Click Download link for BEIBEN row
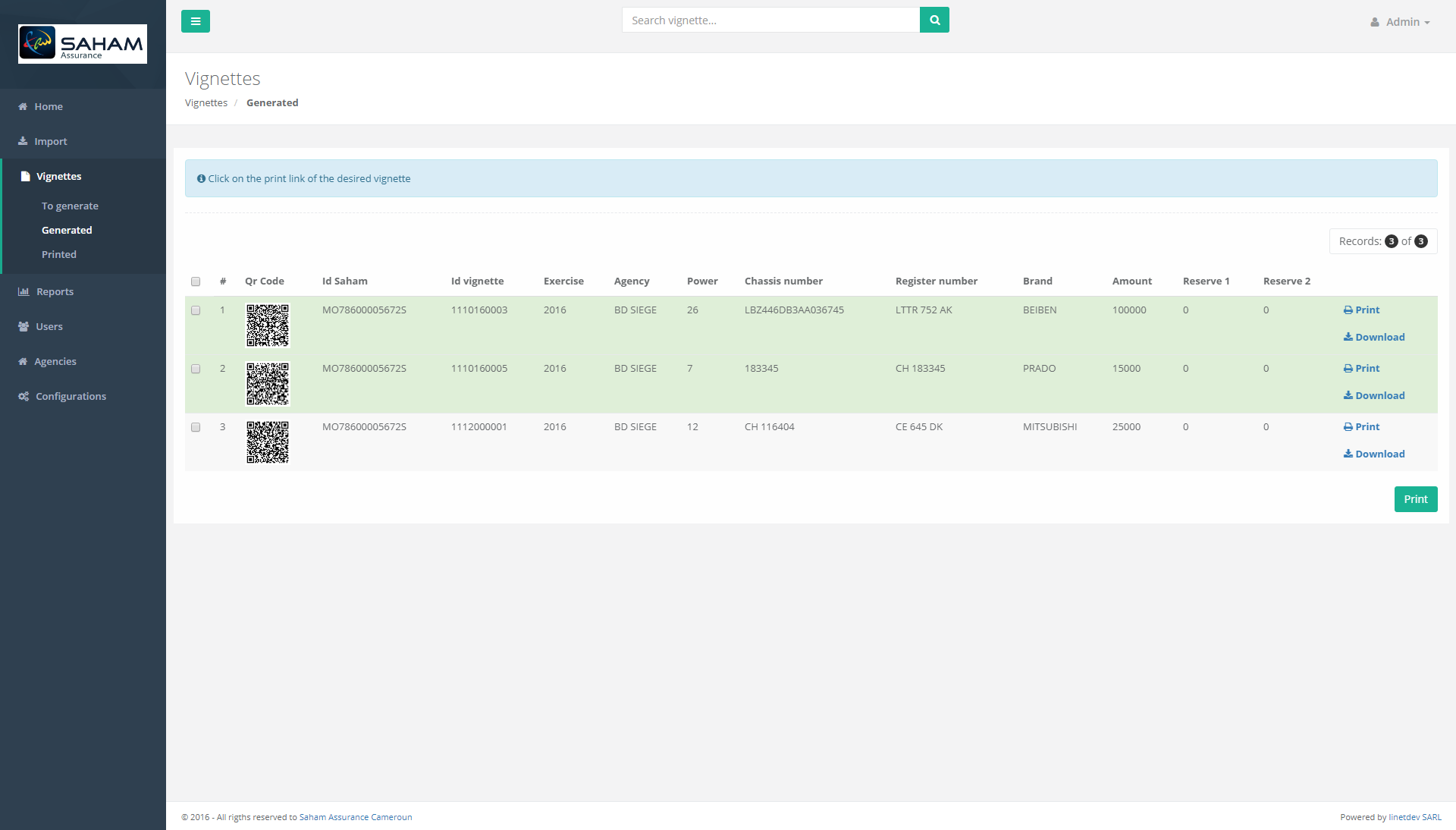 point(1374,338)
